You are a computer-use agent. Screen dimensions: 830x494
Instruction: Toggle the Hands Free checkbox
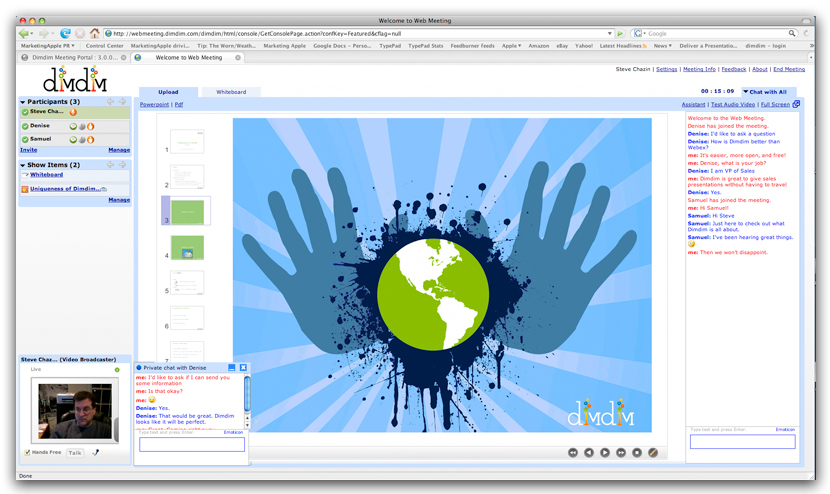27,452
